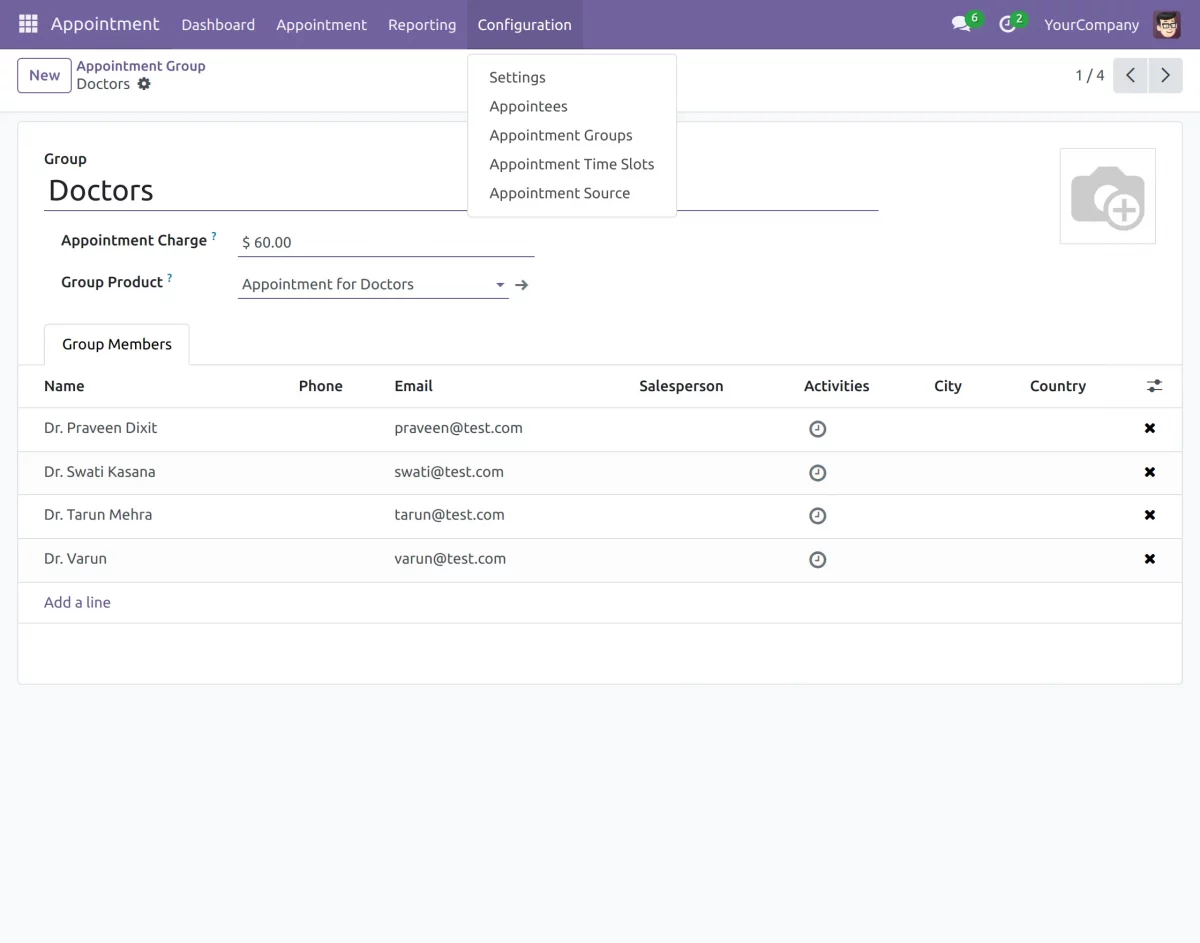The height and width of the screenshot is (943, 1200).
Task: Open Group Product record via arrow icon
Action: 521,285
